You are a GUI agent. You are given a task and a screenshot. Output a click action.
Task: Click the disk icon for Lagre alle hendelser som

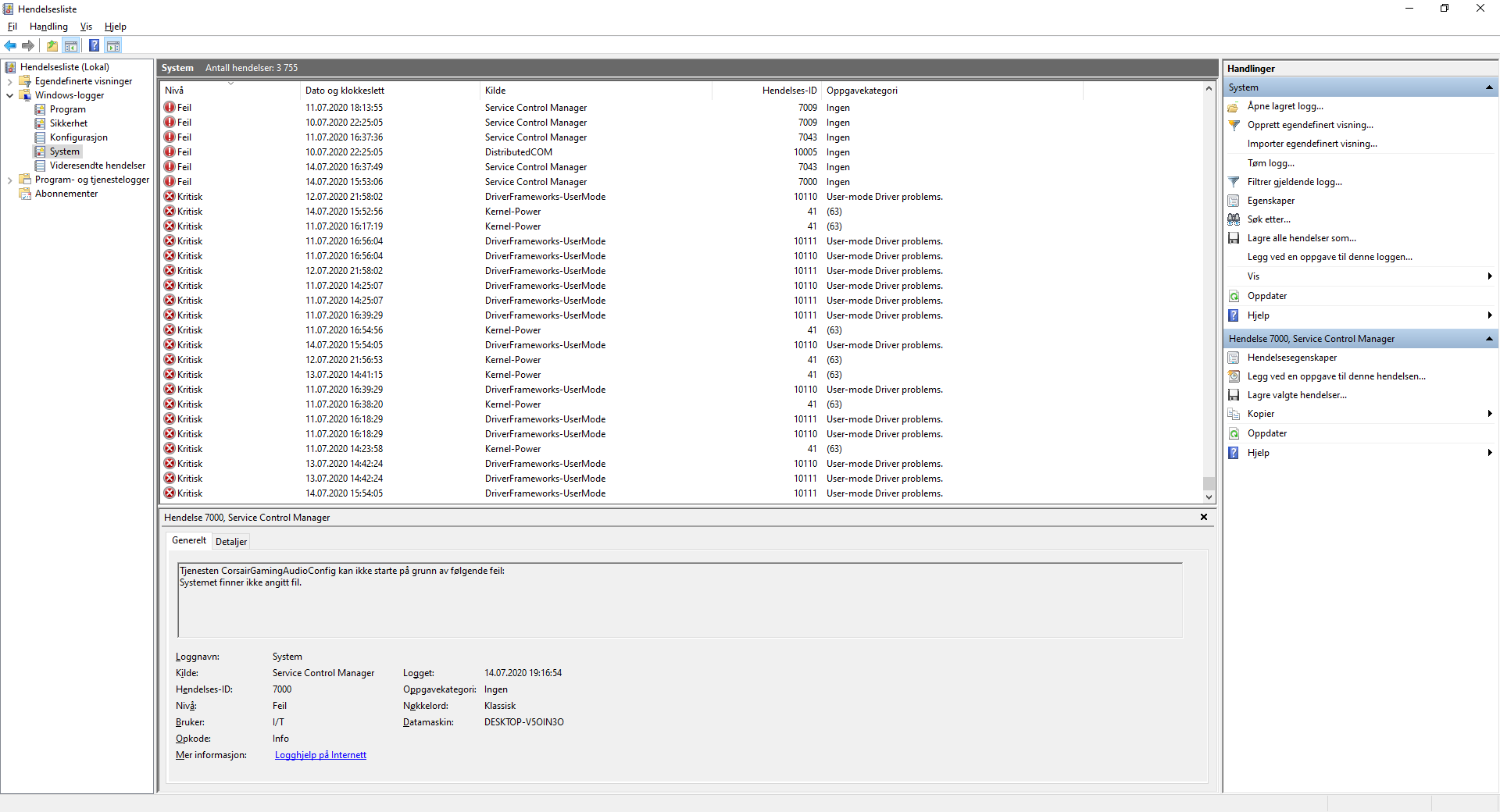1234,239
